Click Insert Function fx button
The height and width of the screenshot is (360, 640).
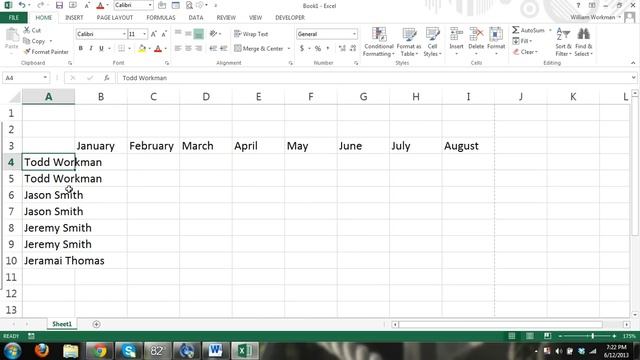[x=107, y=78]
